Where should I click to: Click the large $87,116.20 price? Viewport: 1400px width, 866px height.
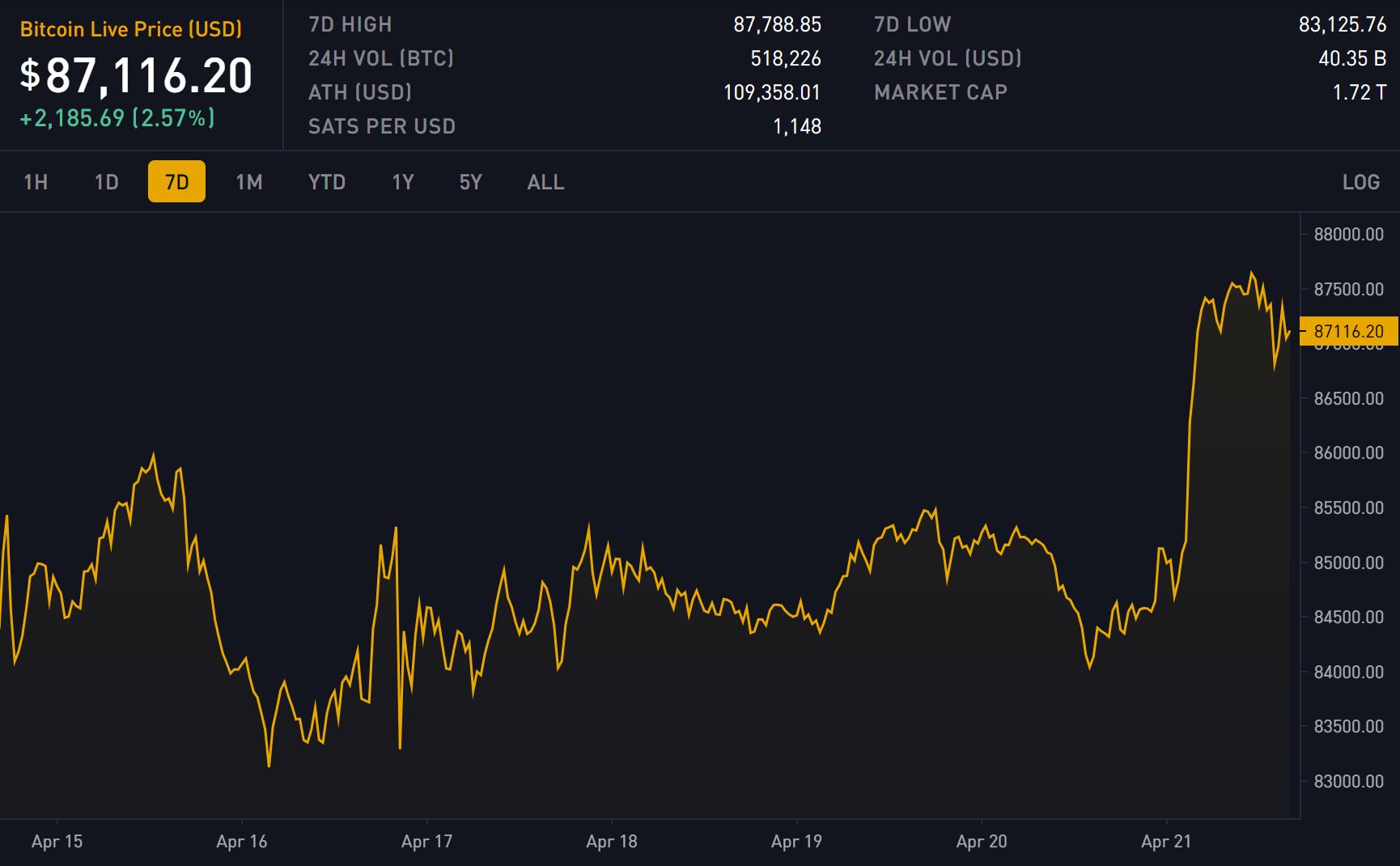pyautogui.click(x=136, y=75)
